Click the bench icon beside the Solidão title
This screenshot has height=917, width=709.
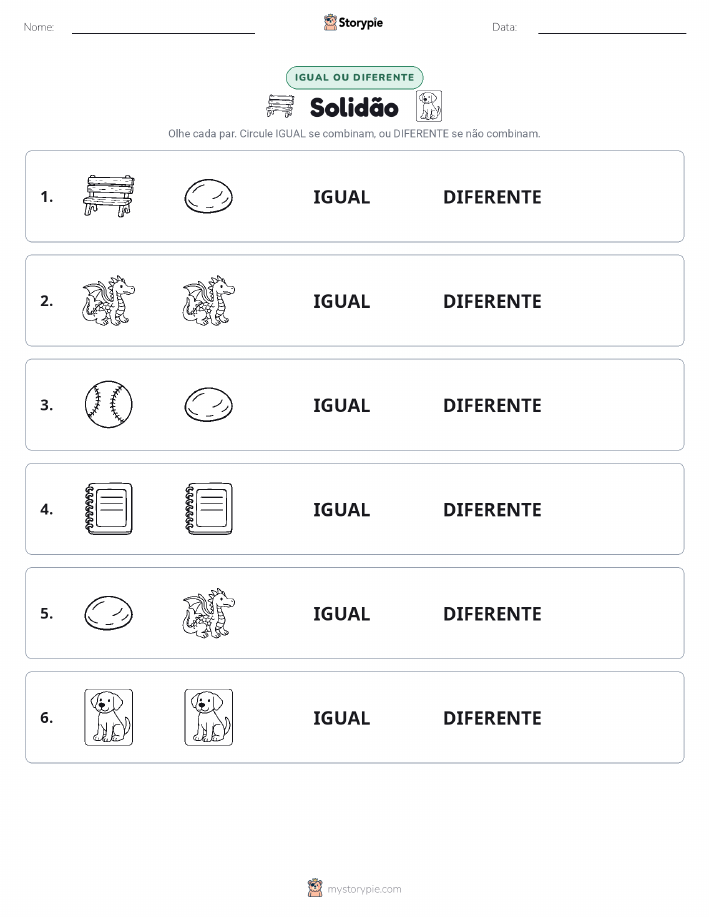[x=280, y=106]
